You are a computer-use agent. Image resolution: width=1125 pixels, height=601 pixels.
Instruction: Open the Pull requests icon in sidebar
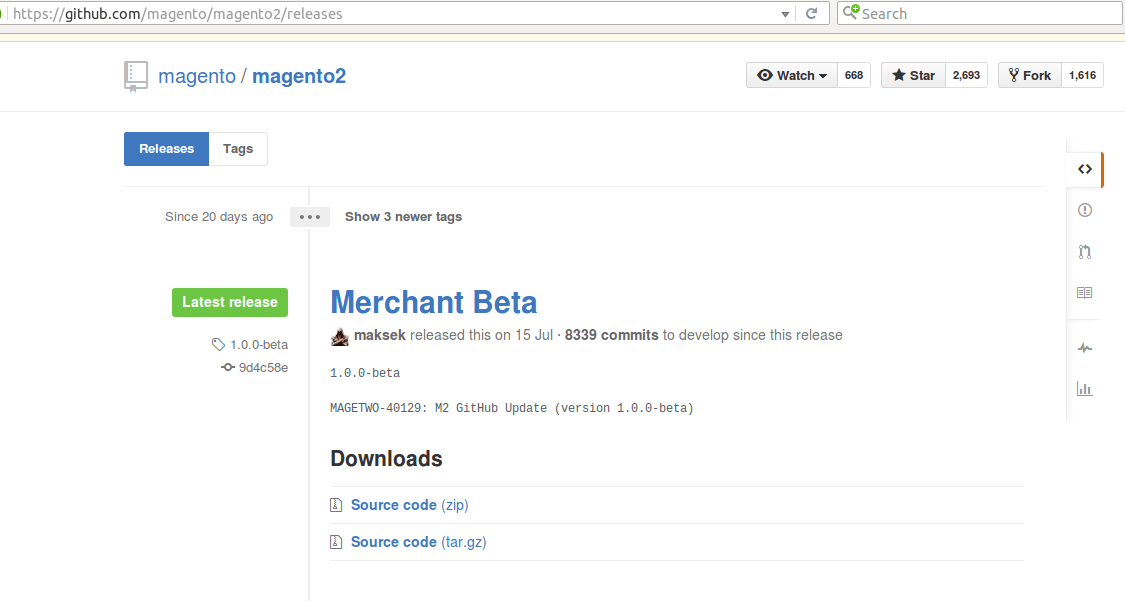click(x=1085, y=252)
